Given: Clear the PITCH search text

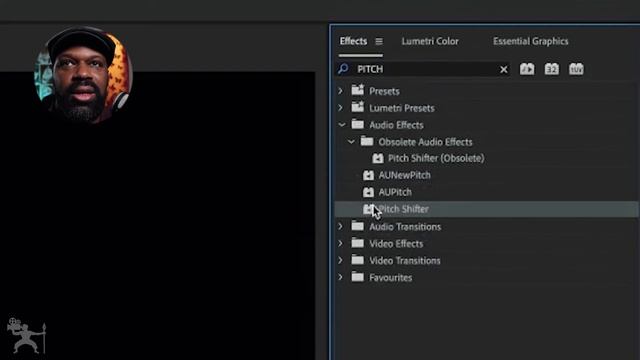Looking at the screenshot, I should pyautogui.click(x=504, y=69).
